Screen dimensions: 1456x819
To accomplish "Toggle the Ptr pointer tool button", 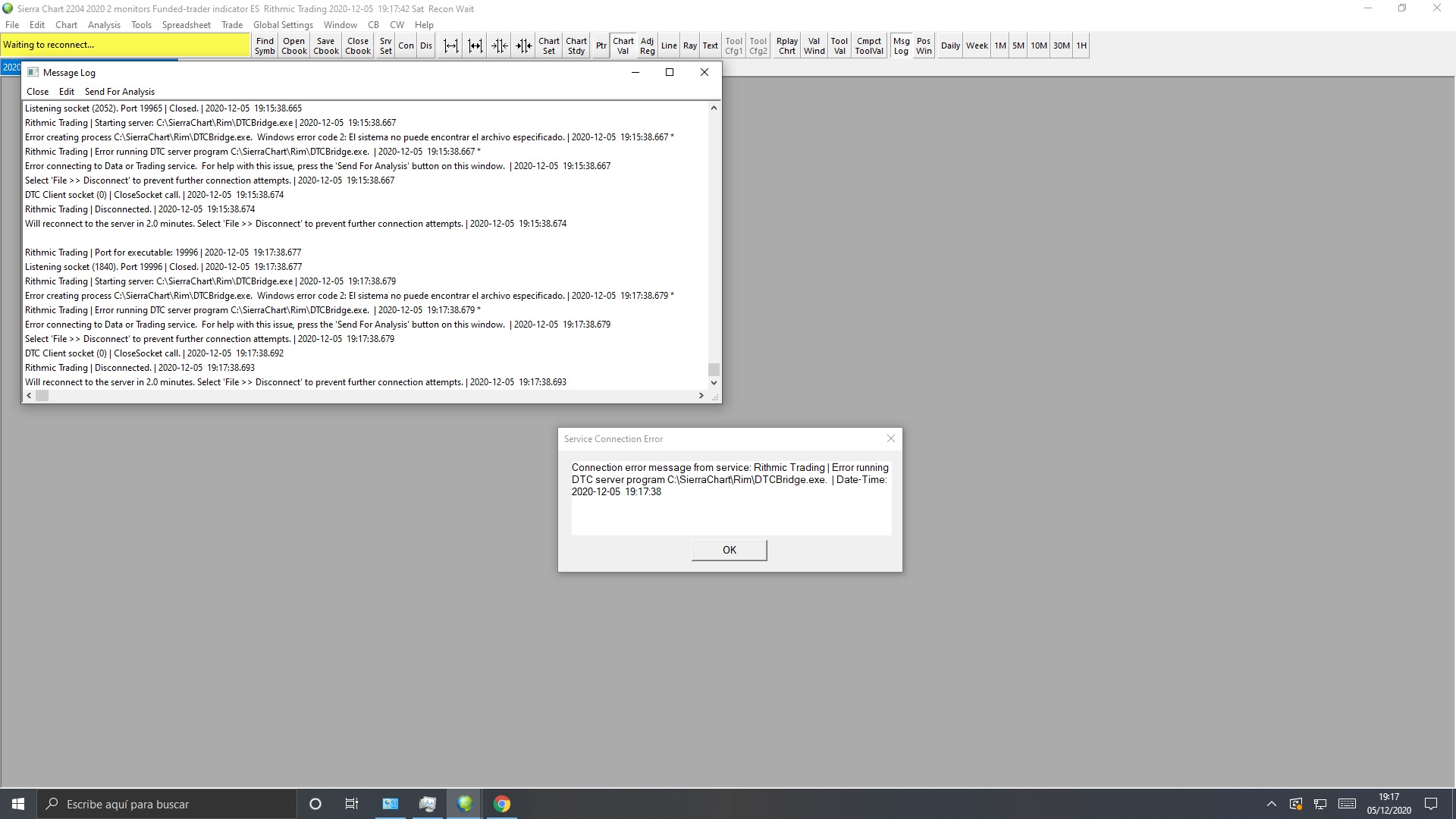I will click(x=601, y=45).
